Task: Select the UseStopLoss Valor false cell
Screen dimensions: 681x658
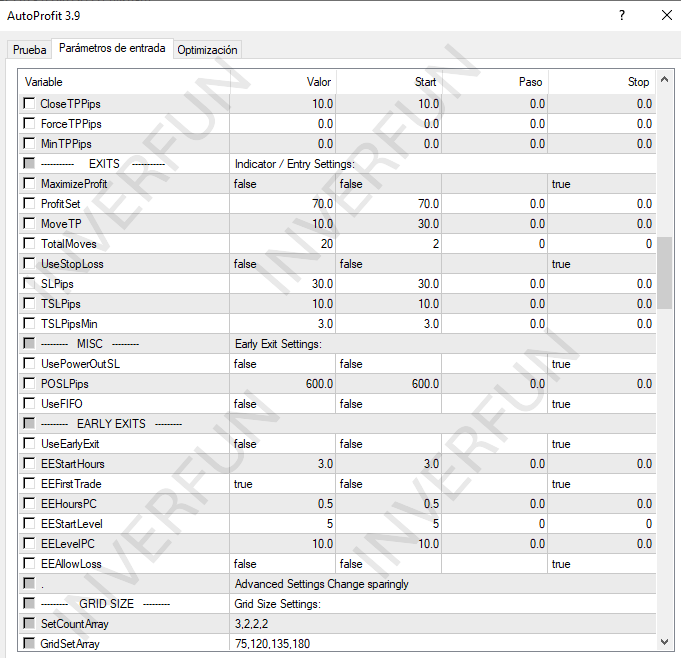Action: [283, 264]
